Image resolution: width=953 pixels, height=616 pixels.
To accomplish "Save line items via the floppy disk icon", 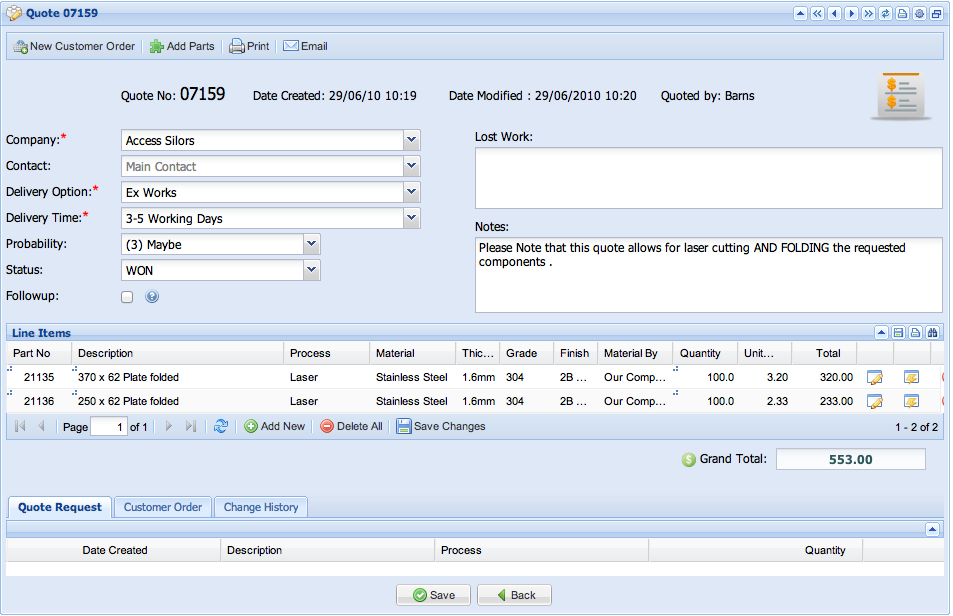I will pos(898,332).
